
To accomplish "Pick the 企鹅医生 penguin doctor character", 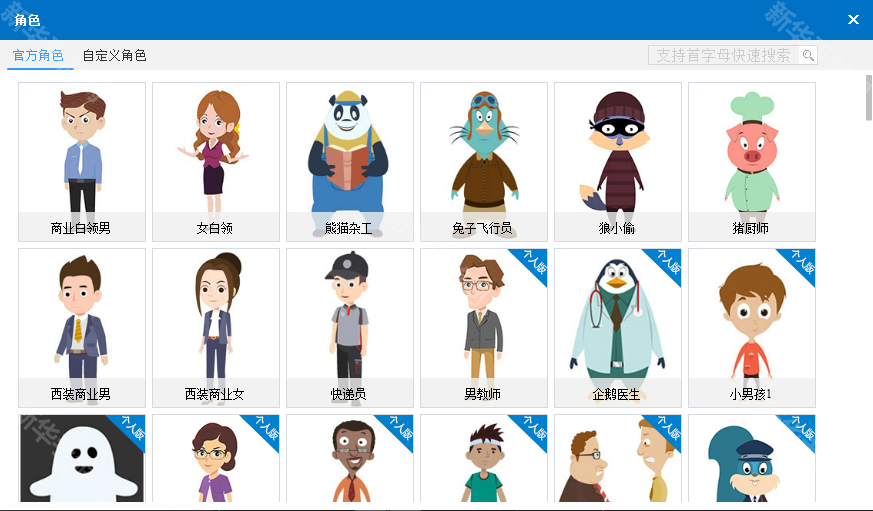I will (x=618, y=326).
